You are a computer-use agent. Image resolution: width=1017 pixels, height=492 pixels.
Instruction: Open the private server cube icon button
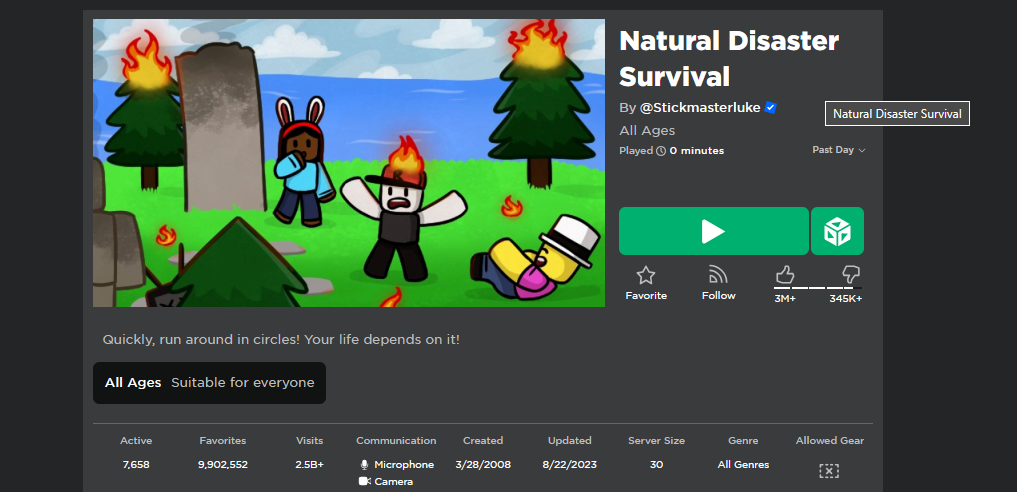837,231
